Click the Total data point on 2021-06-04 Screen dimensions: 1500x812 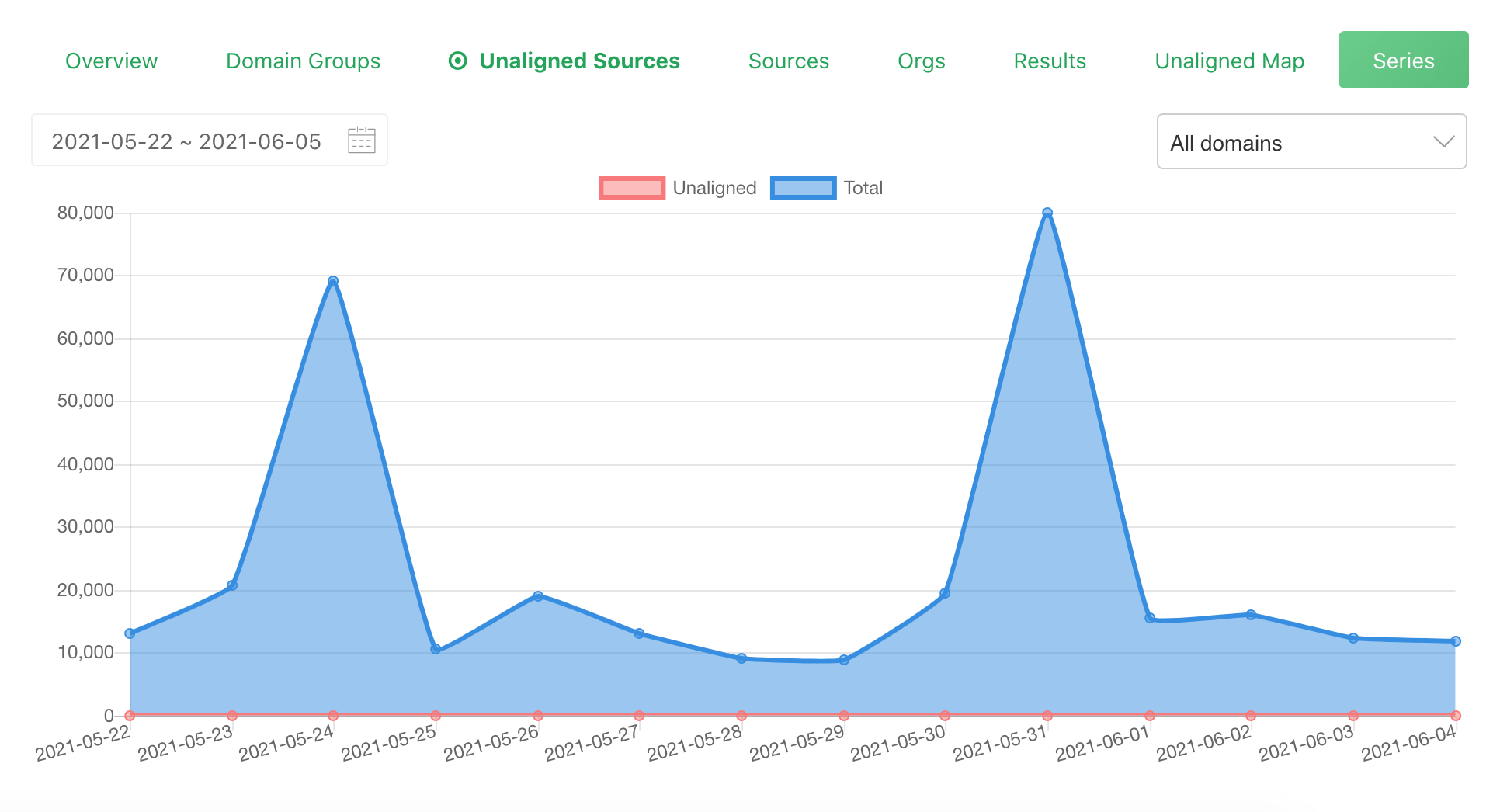click(x=1456, y=641)
